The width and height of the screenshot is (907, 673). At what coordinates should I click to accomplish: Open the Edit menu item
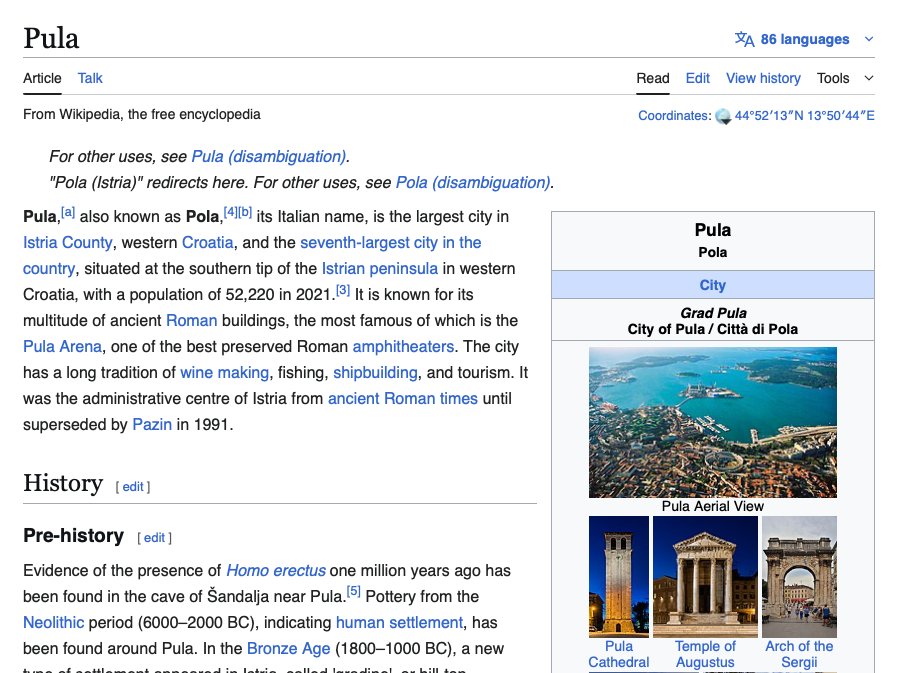click(x=697, y=78)
